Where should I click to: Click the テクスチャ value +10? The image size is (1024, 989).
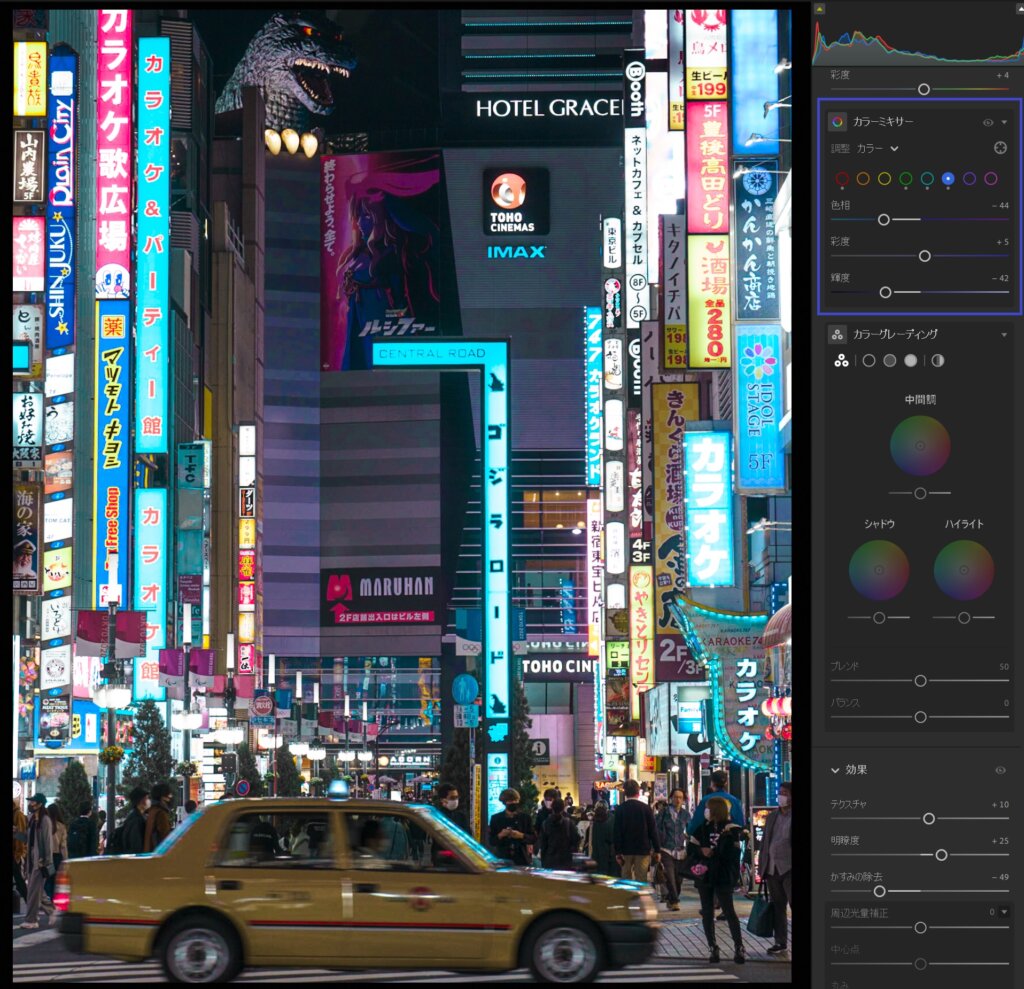[x=1000, y=804]
